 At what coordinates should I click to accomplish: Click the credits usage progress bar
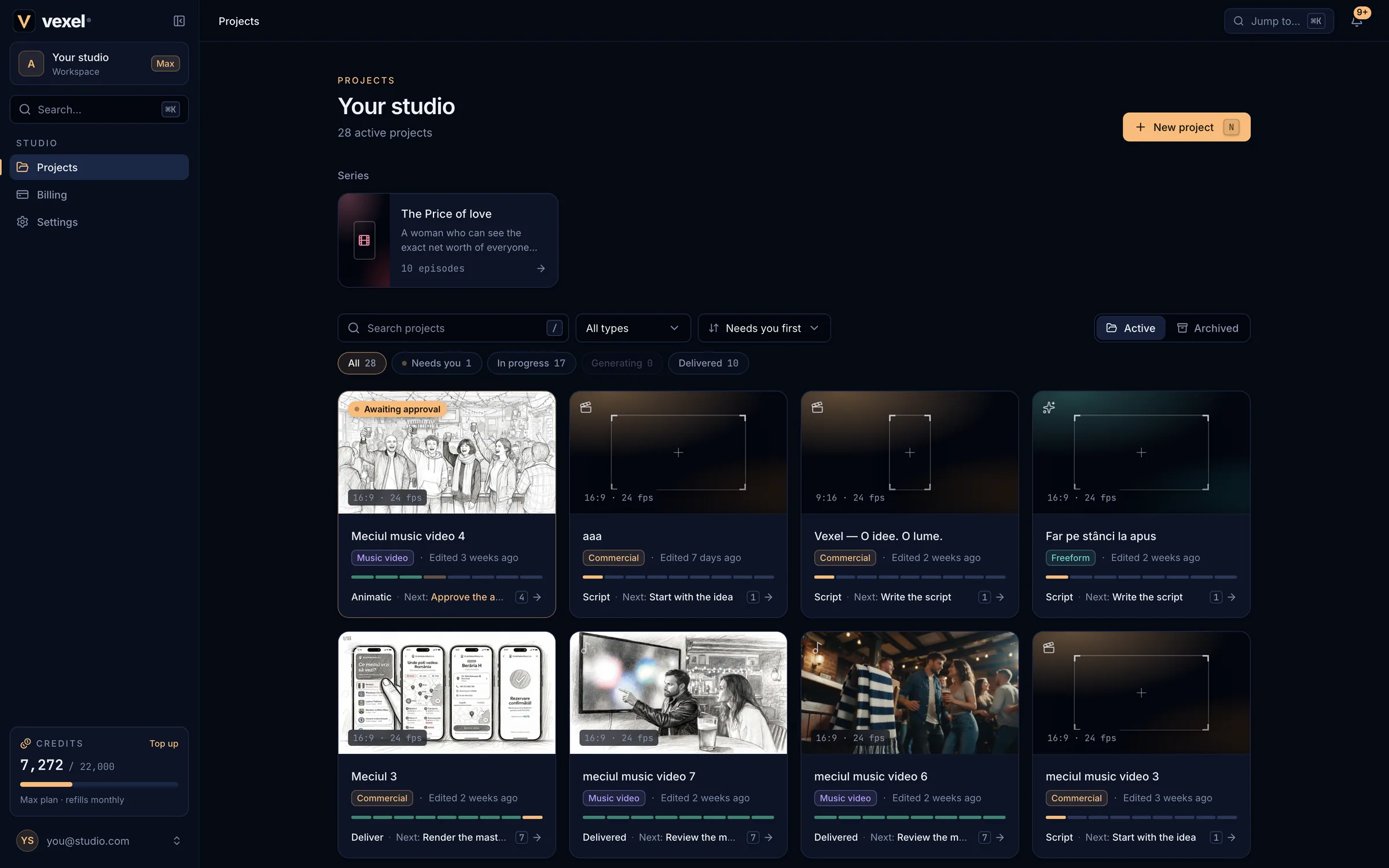click(99, 785)
